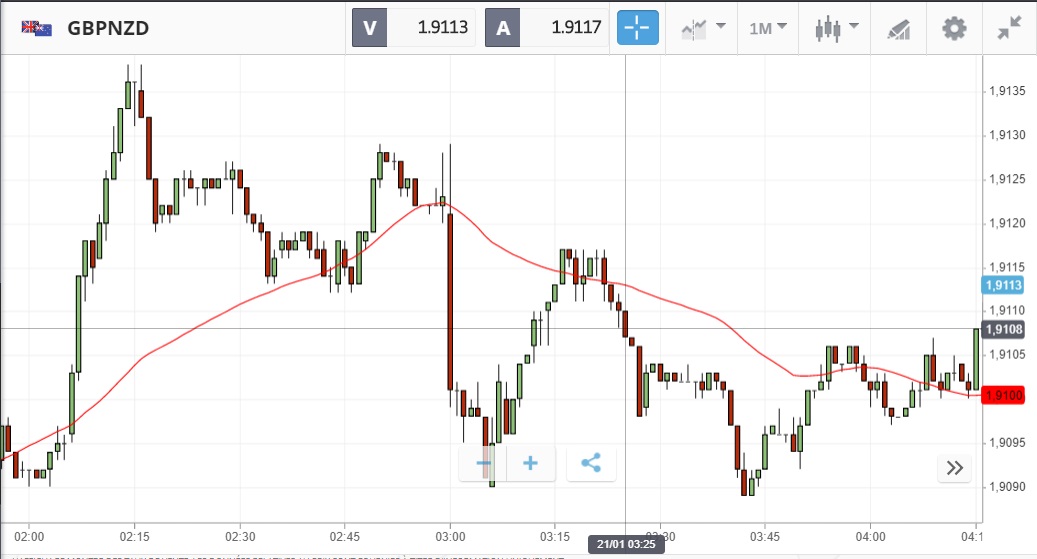Click the blue 1,9113 price label
The width and height of the screenshot is (1037, 559).
[1003, 285]
